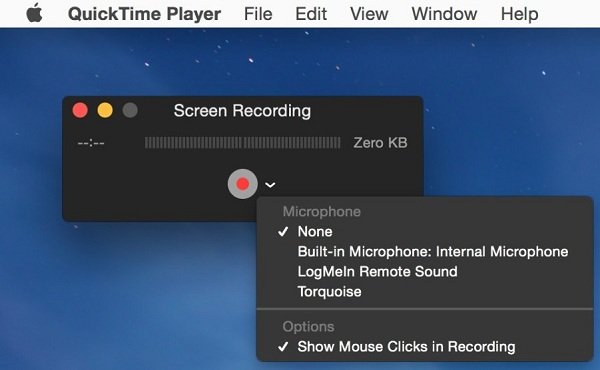Open the View menu
The width and height of the screenshot is (600, 370).
tap(369, 14)
